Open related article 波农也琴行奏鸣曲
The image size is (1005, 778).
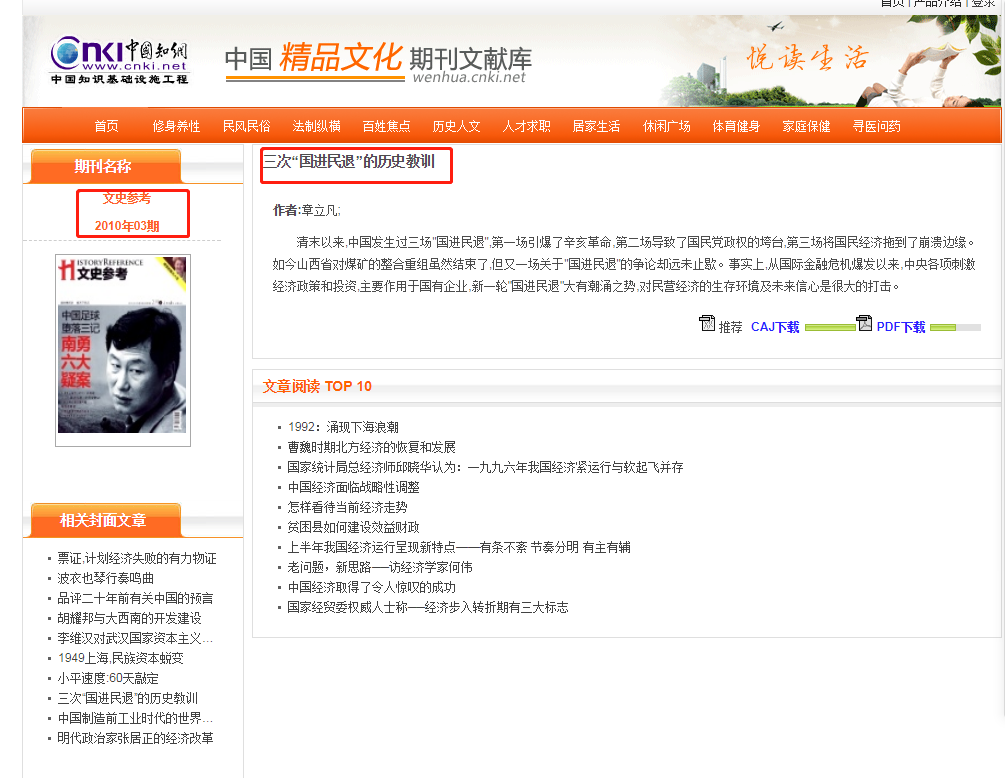click(x=106, y=578)
